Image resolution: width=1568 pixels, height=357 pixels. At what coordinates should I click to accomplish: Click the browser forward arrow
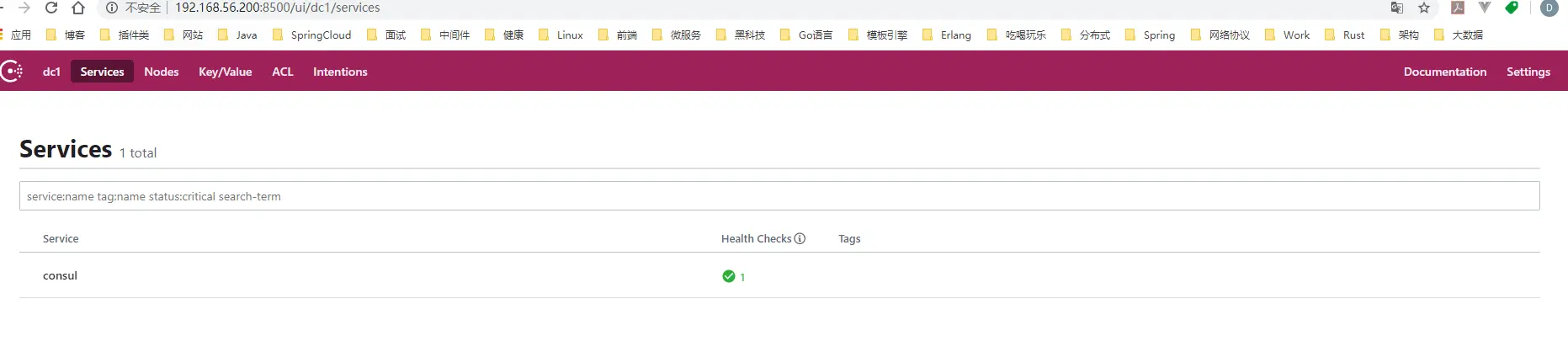pyautogui.click(x=24, y=8)
